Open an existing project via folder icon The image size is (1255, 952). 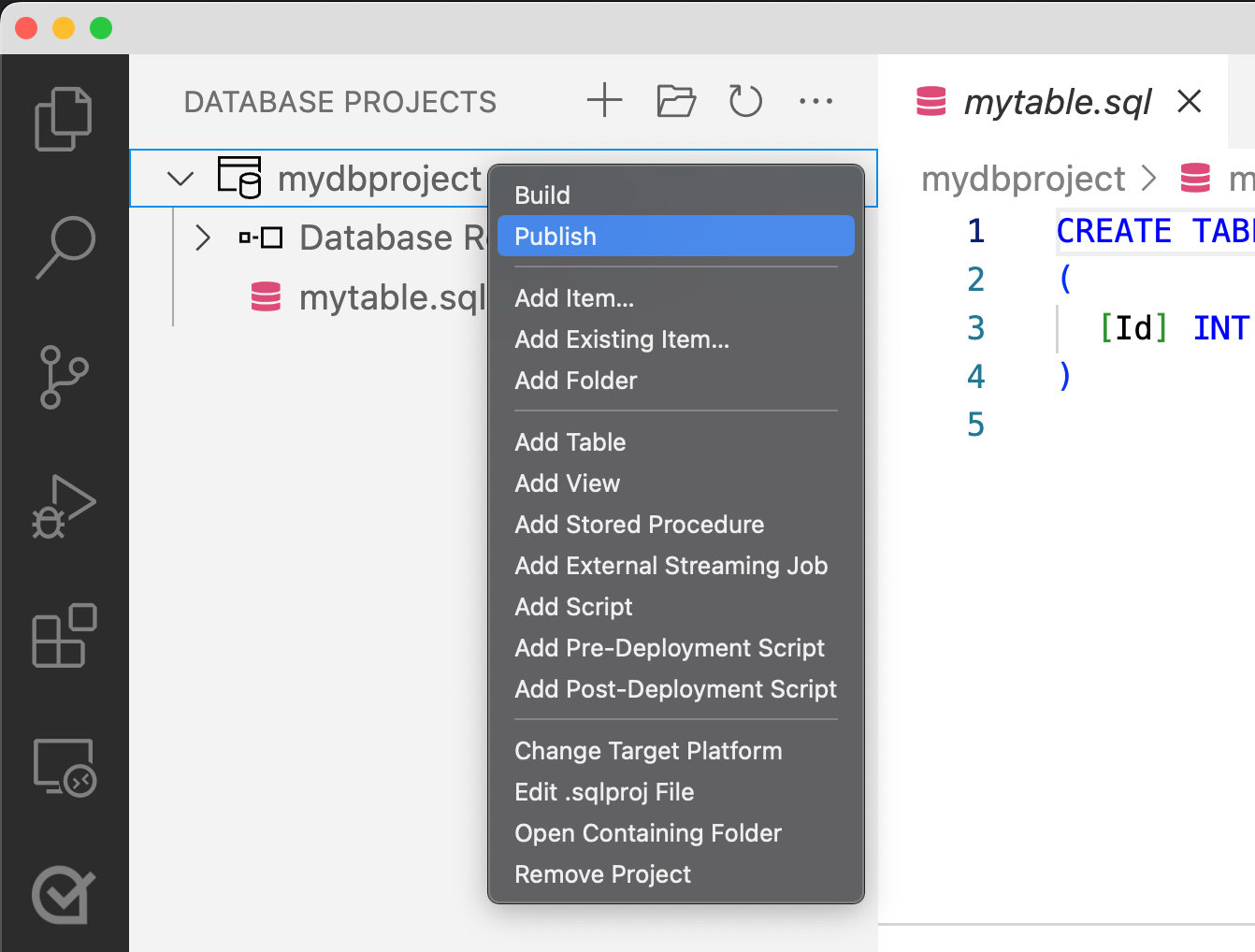(x=675, y=101)
